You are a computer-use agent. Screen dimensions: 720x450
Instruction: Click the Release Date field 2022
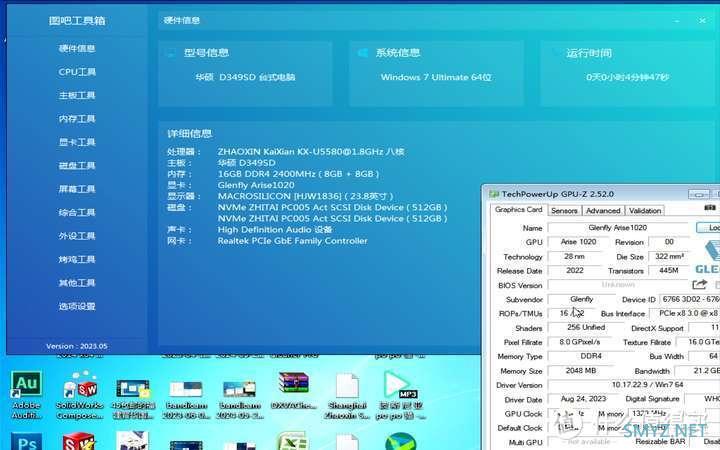tap(574, 270)
